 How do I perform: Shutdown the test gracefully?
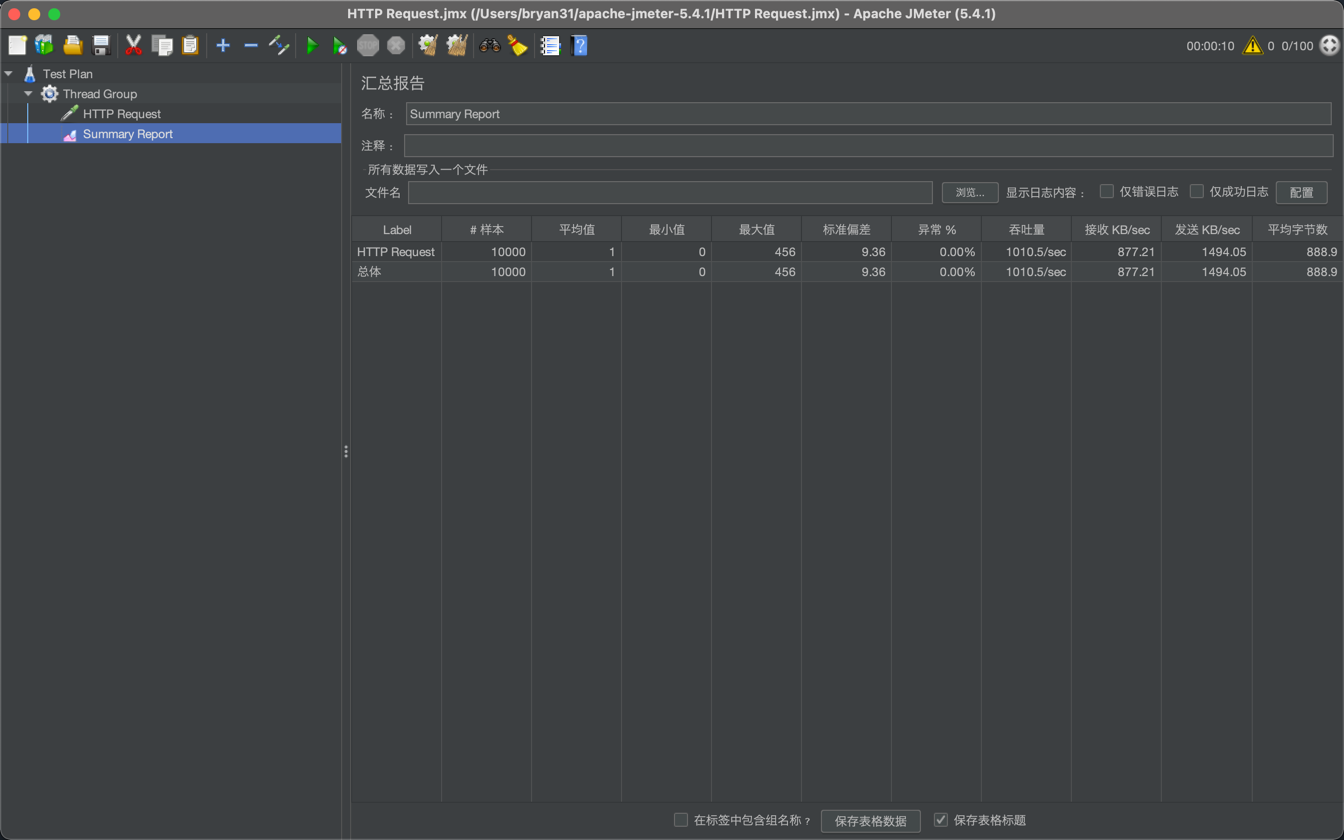395,45
